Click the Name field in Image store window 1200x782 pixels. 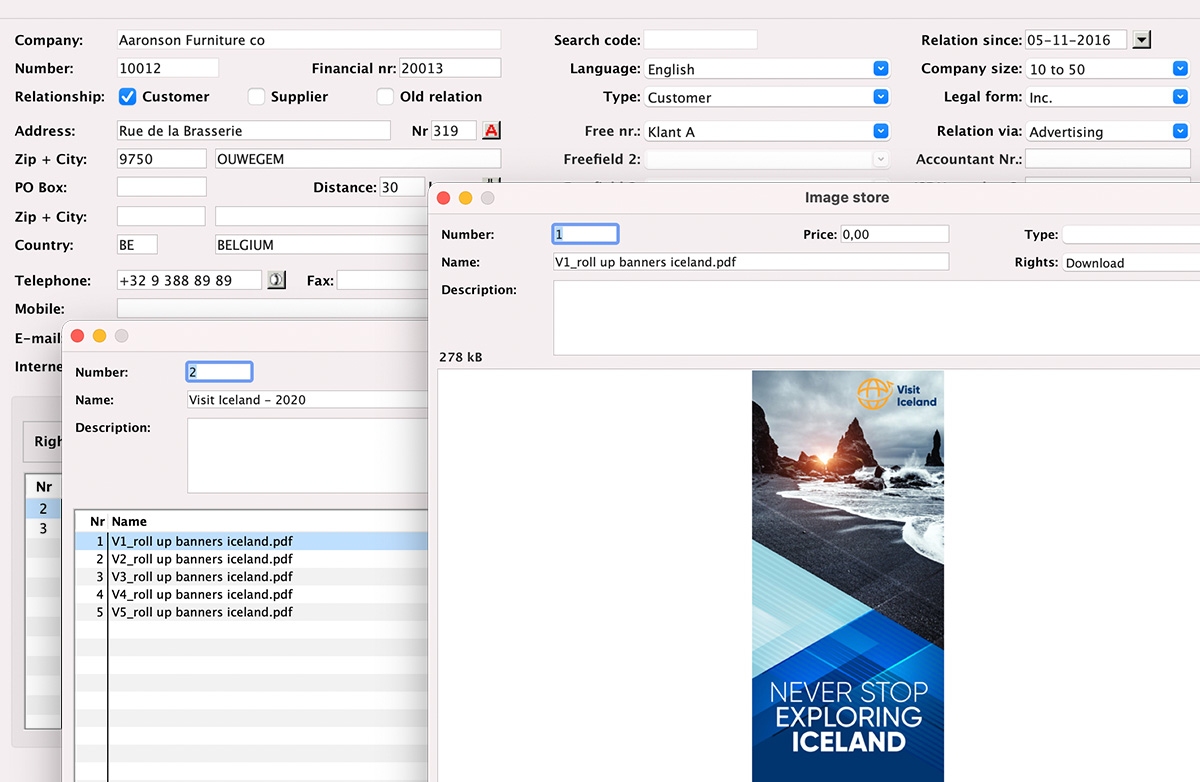pos(751,262)
